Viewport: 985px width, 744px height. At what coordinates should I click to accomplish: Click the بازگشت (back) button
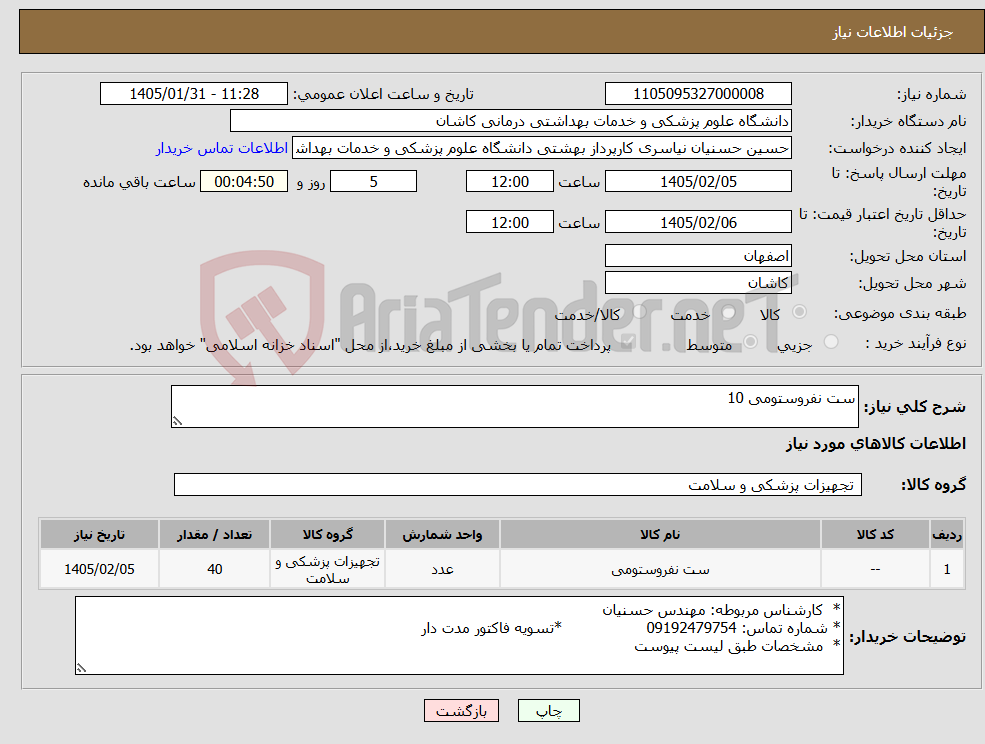tap(461, 711)
